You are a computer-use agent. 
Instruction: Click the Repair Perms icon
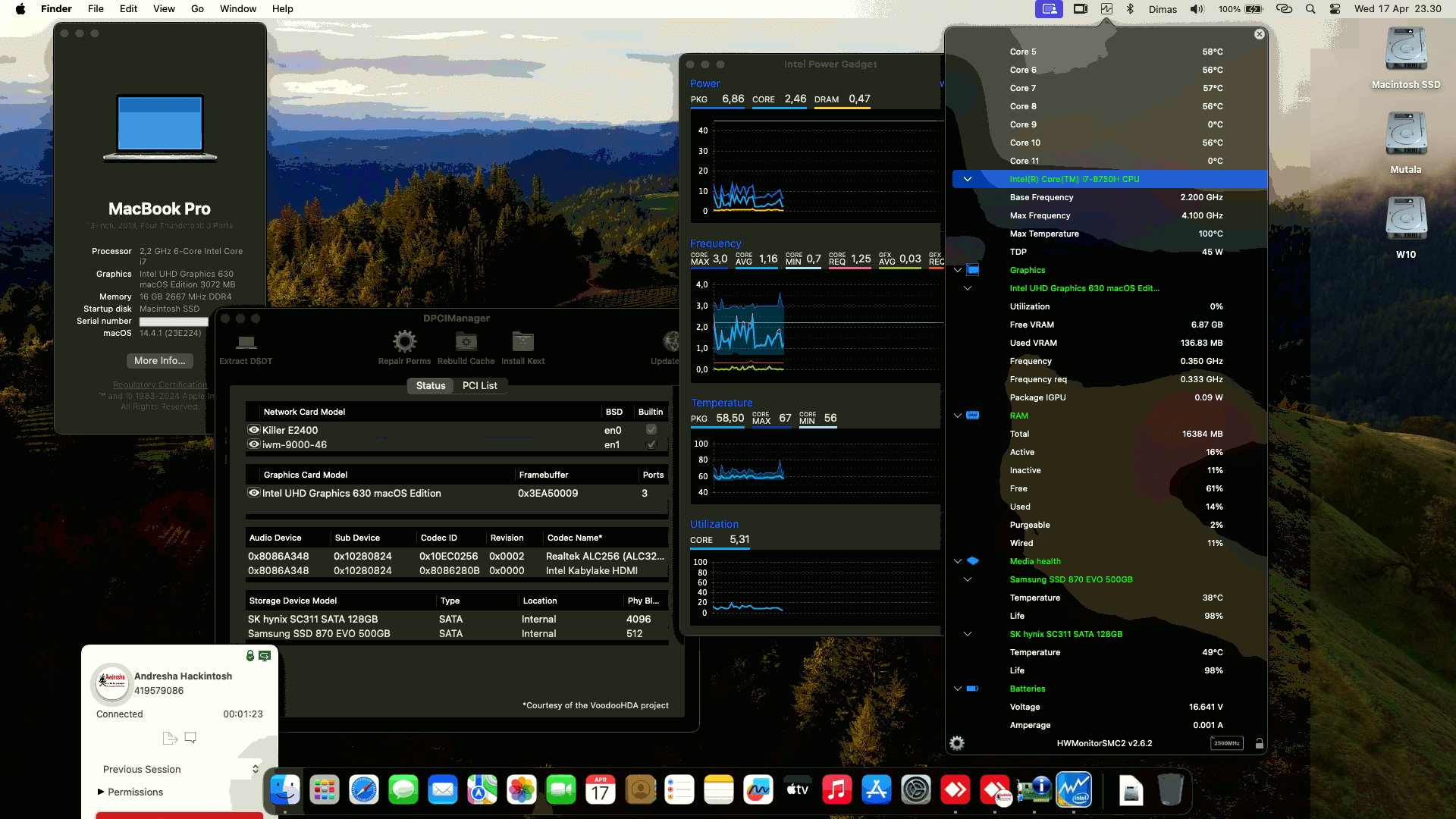[403, 343]
